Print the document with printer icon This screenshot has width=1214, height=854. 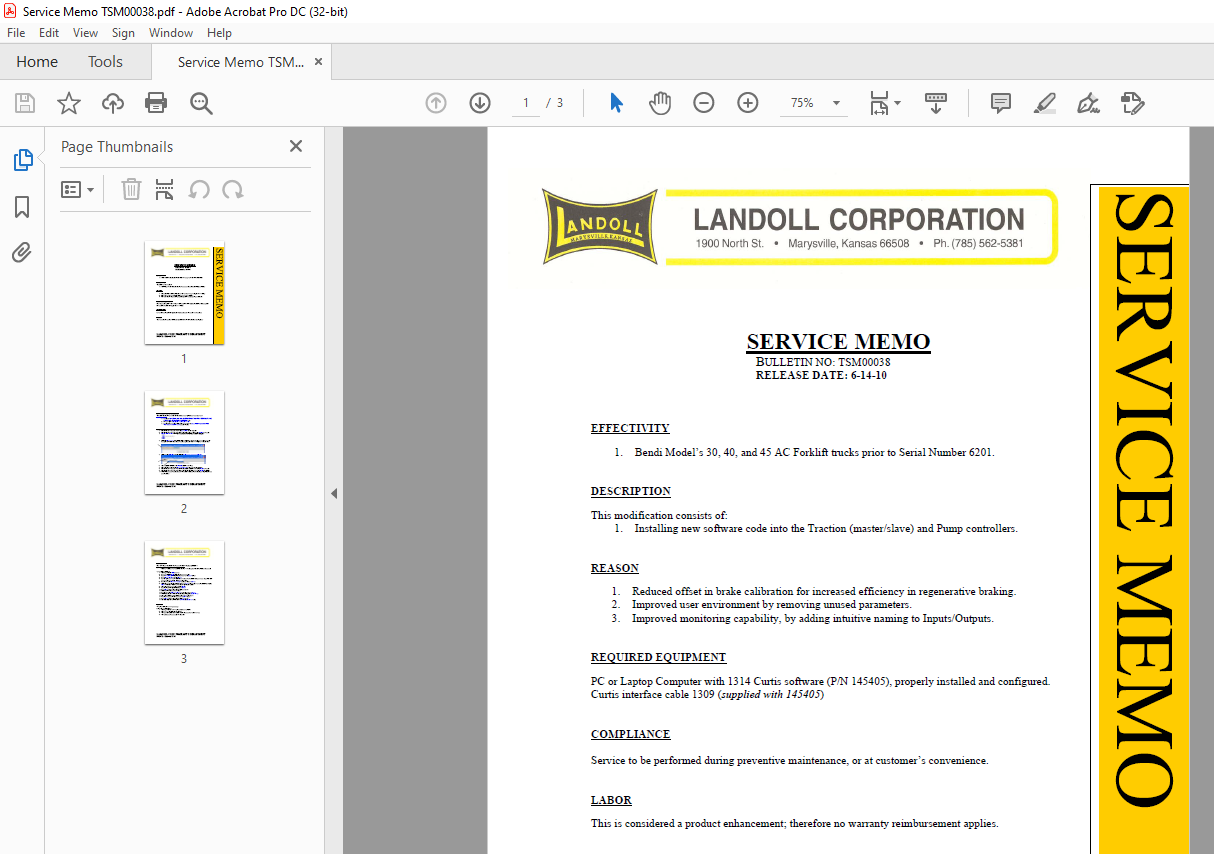156,103
